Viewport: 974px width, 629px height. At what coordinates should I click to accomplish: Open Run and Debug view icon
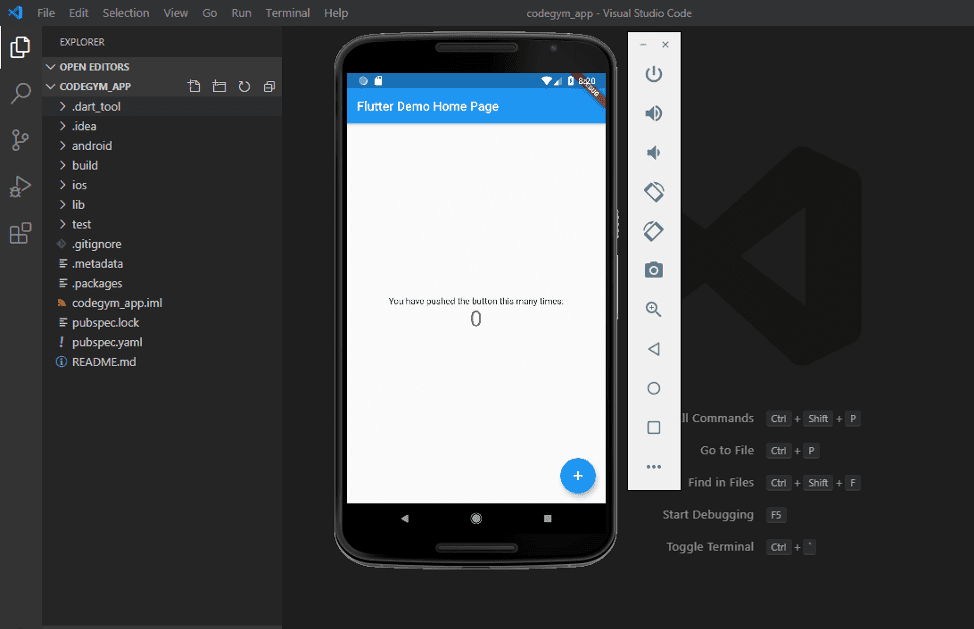coord(20,187)
